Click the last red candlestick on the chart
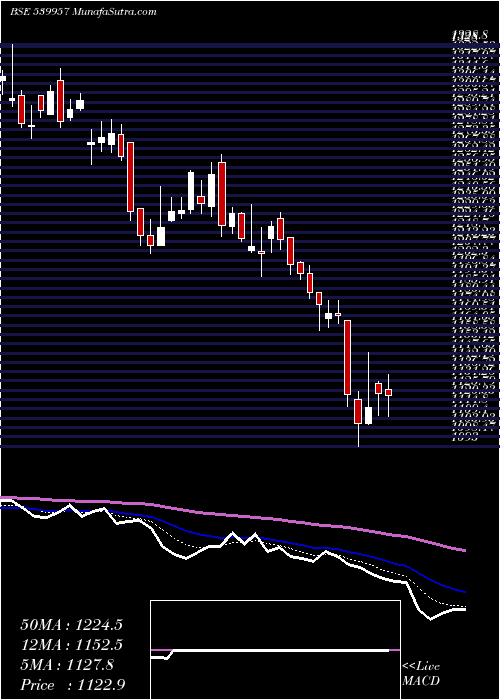The image size is (500, 700). point(388,392)
